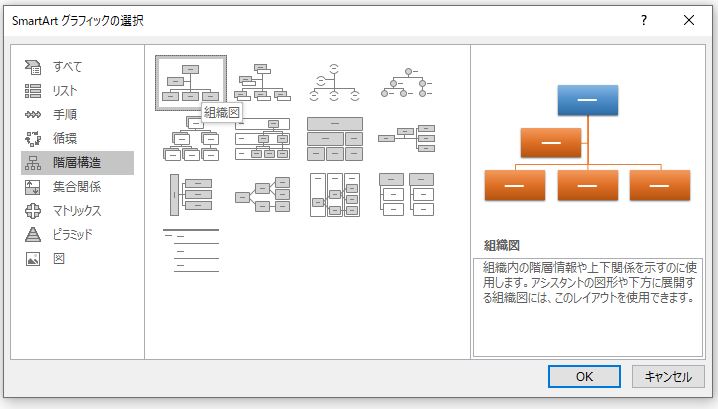
Task: Click the ピラミッド pyramid icon
Action: 33,234
